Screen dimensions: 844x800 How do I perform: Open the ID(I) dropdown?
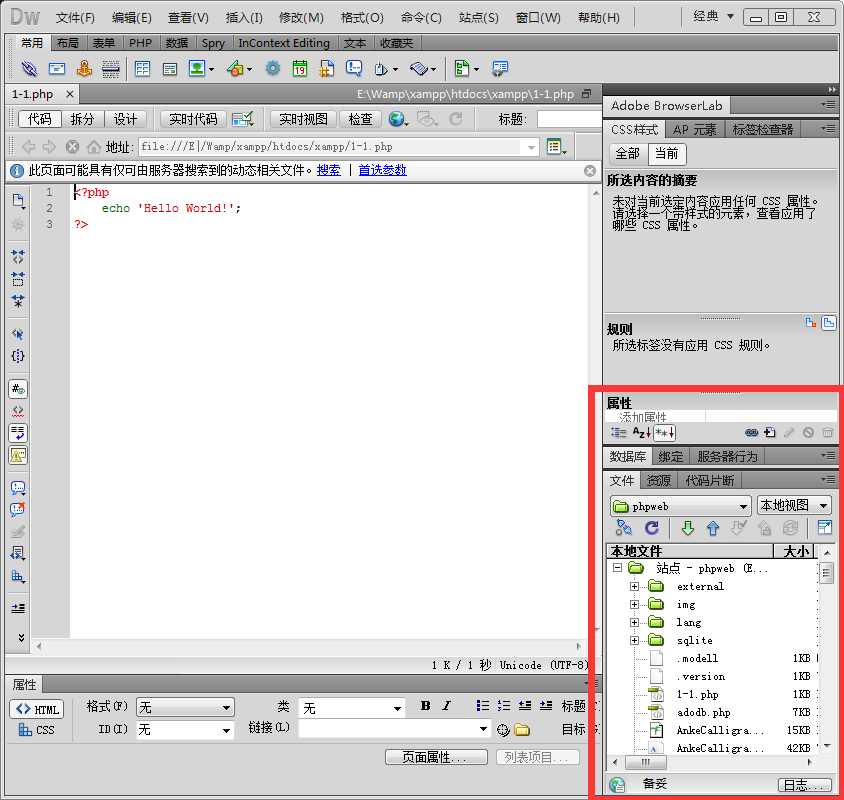(185, 730)
